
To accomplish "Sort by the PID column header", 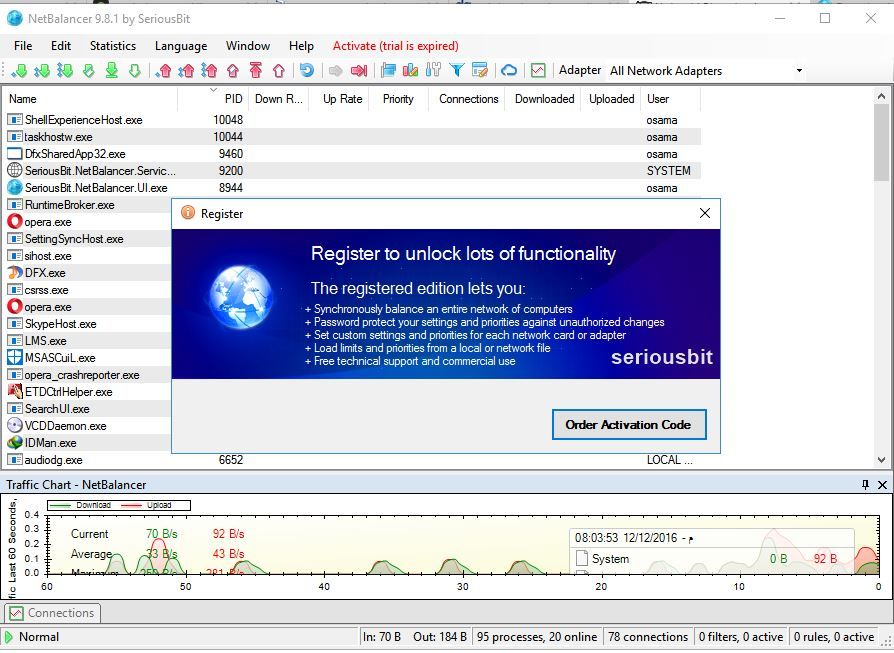I will (x=213, y=99).
